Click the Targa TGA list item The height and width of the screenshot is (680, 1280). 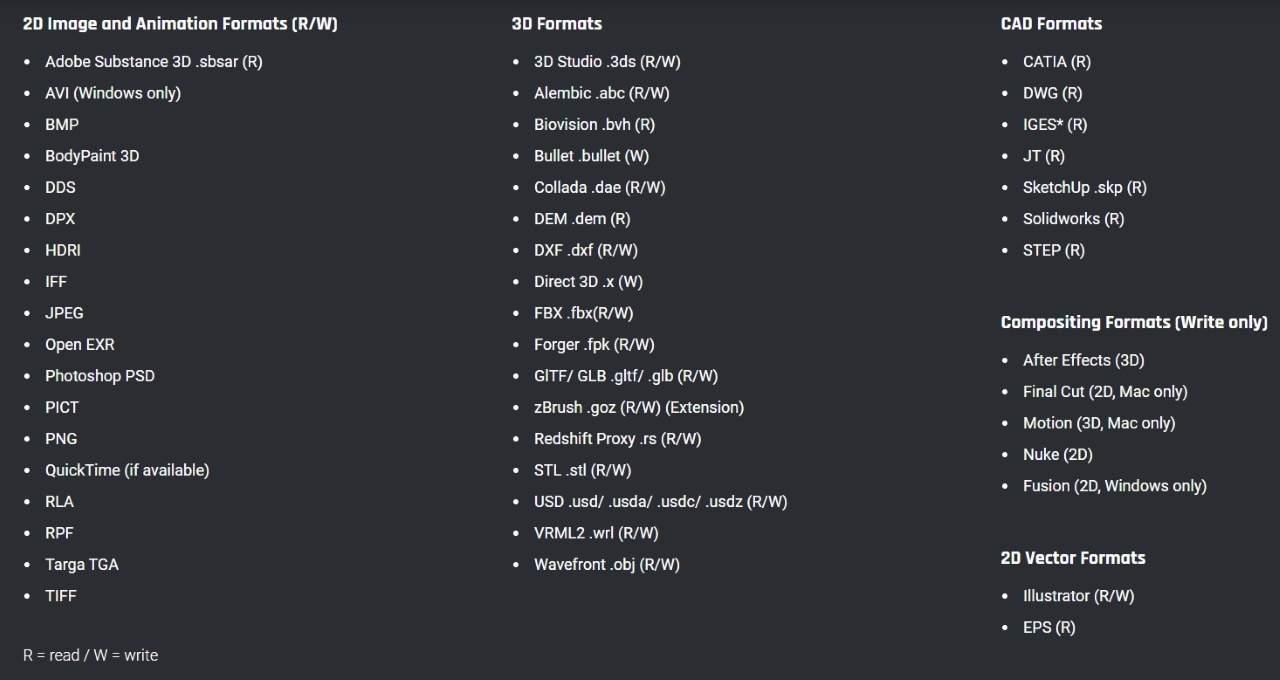(x=82, y=564)
